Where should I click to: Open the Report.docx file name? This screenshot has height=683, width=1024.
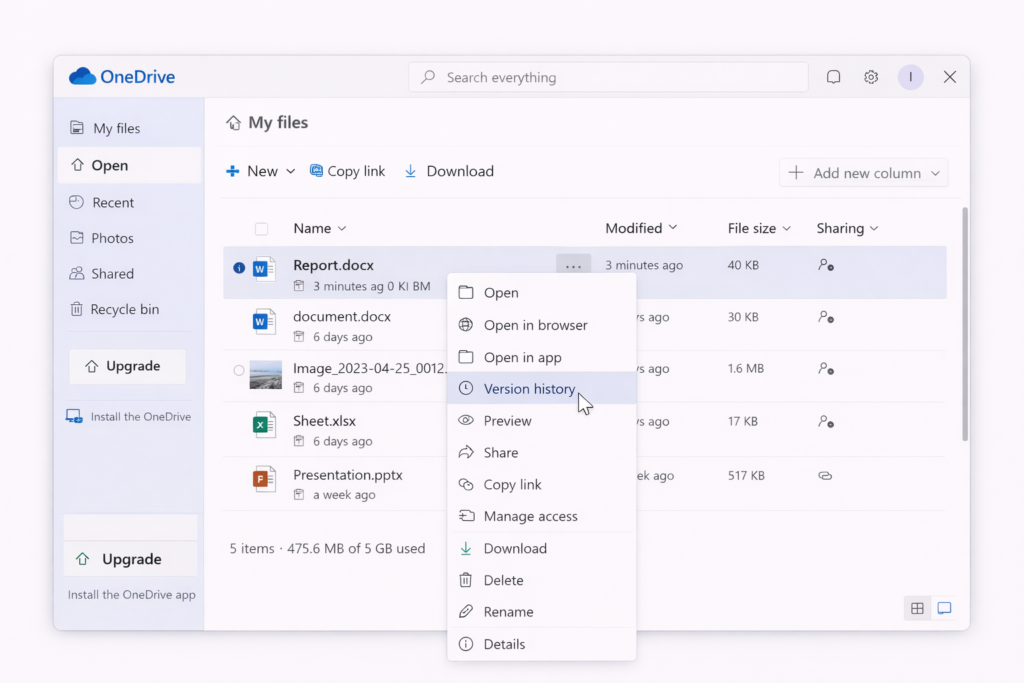334,265
